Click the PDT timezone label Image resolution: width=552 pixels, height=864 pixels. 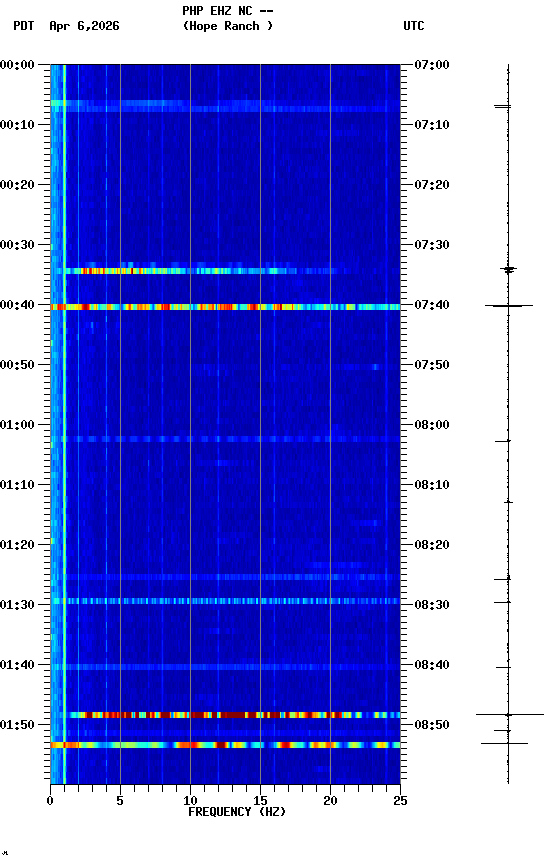[x=24, y=26]
